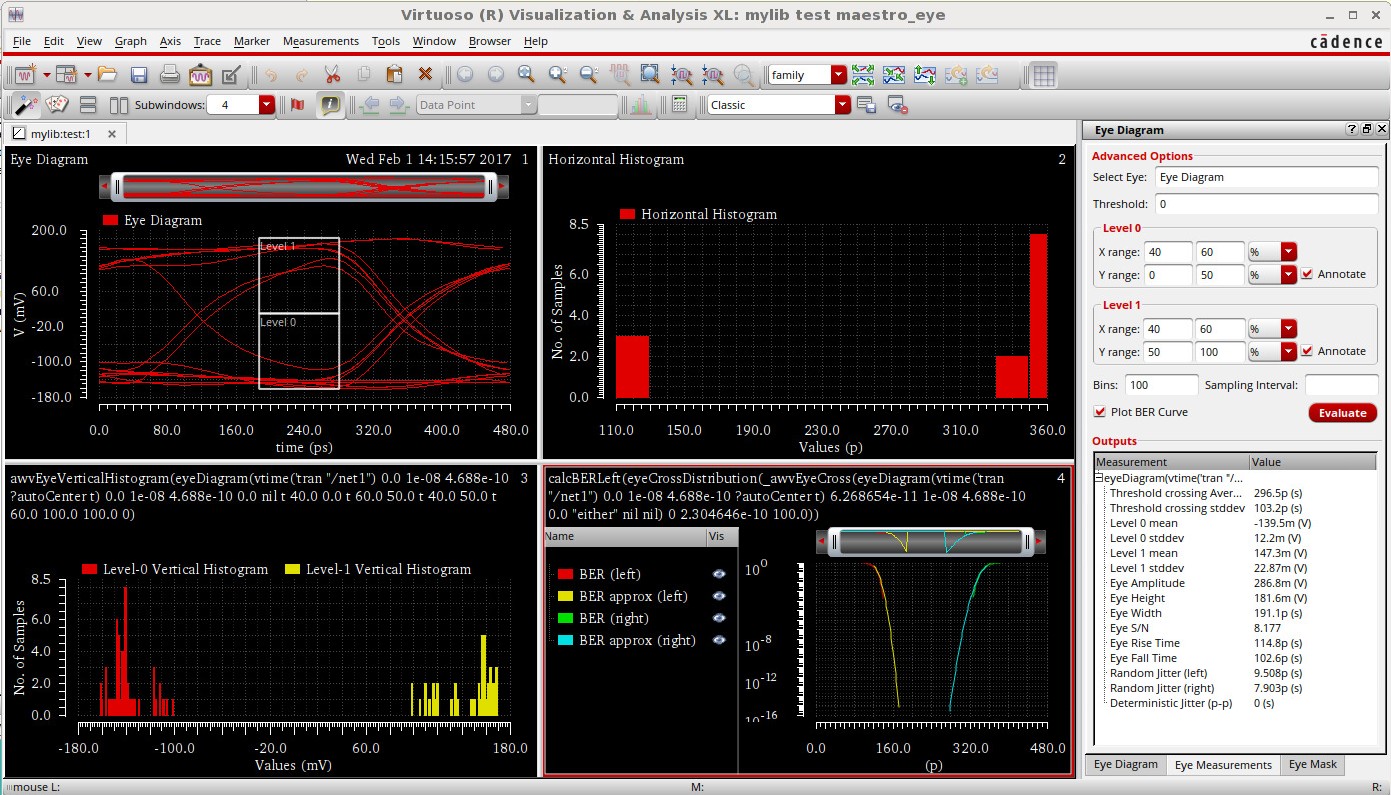Save the session with the floppy disk icon
The width and height of the screenshot is (1391, 795).
139,75
